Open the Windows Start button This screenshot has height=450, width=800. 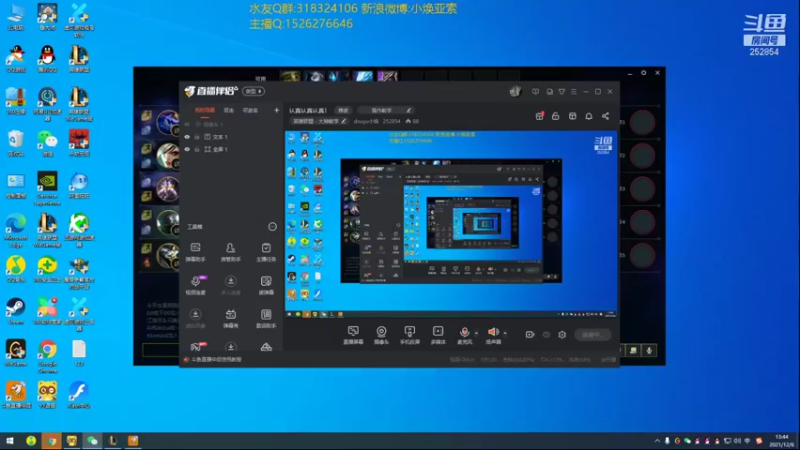10,441
